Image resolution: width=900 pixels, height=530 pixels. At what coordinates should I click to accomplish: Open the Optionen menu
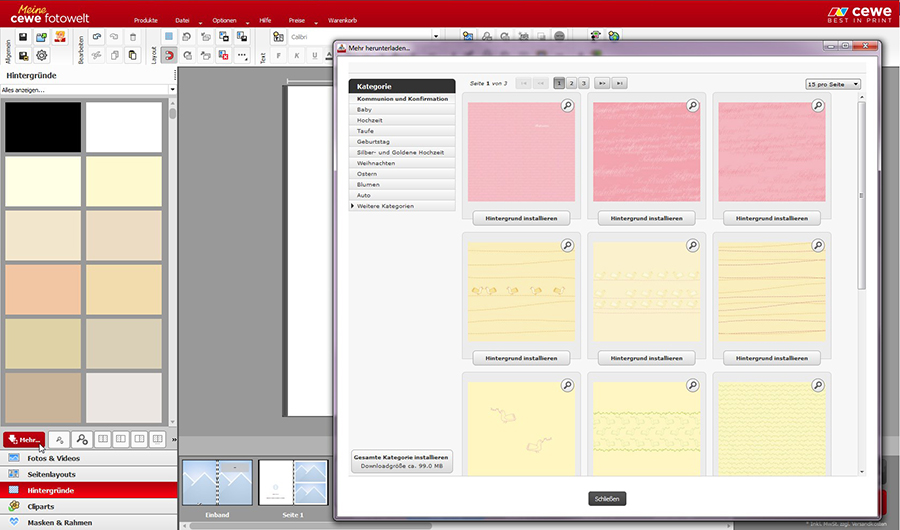(x=224, y=20)
